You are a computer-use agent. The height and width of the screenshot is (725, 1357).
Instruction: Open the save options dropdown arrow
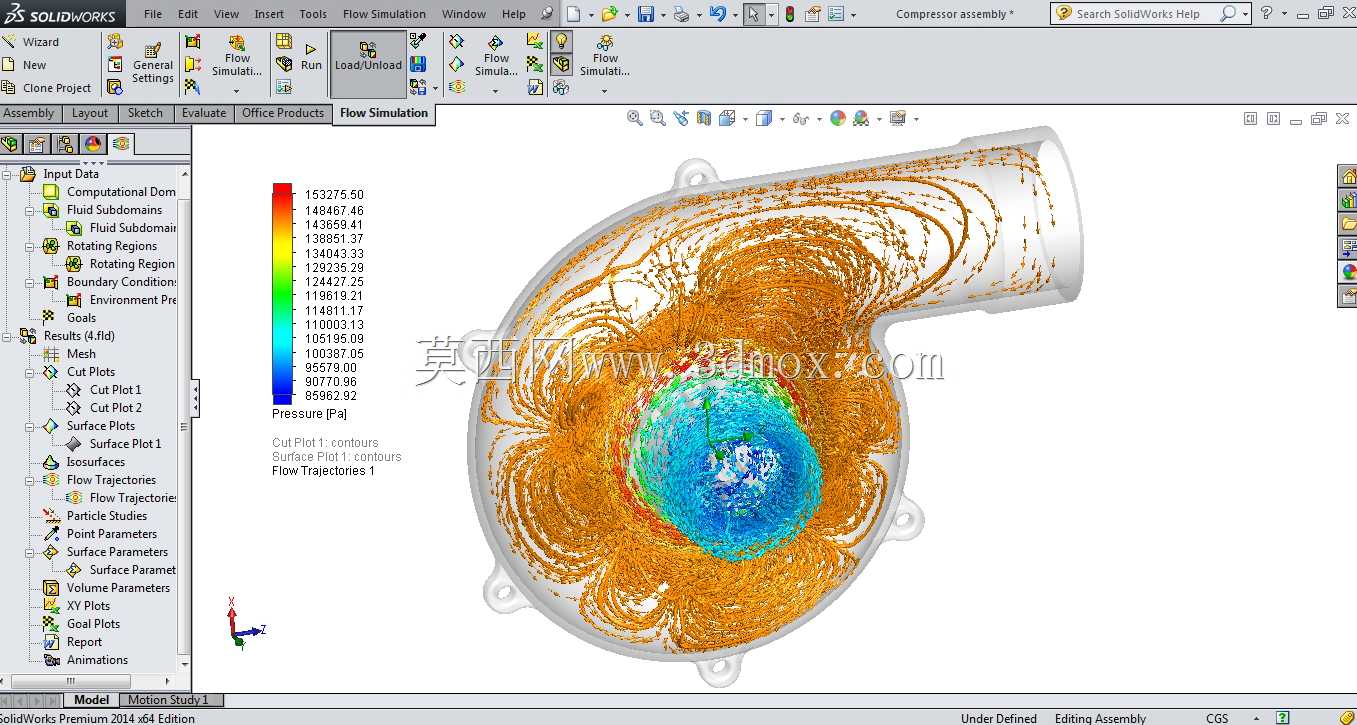click(x=662, y=15)
